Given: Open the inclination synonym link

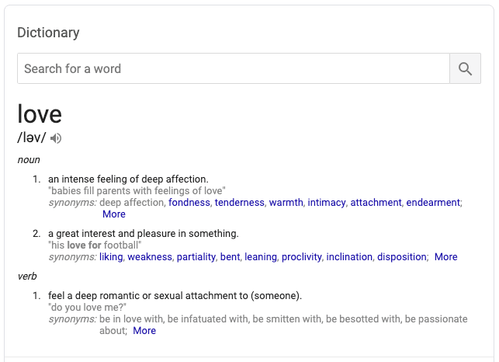Looking at the screenshot, I should click(x=349, y=257).
